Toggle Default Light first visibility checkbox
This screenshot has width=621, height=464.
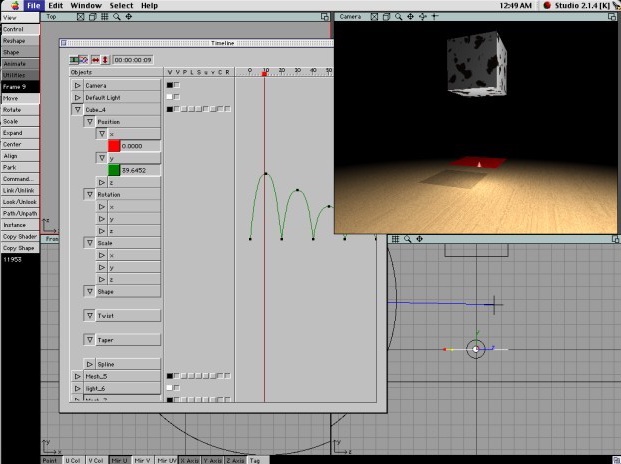(x=170, y=97)
